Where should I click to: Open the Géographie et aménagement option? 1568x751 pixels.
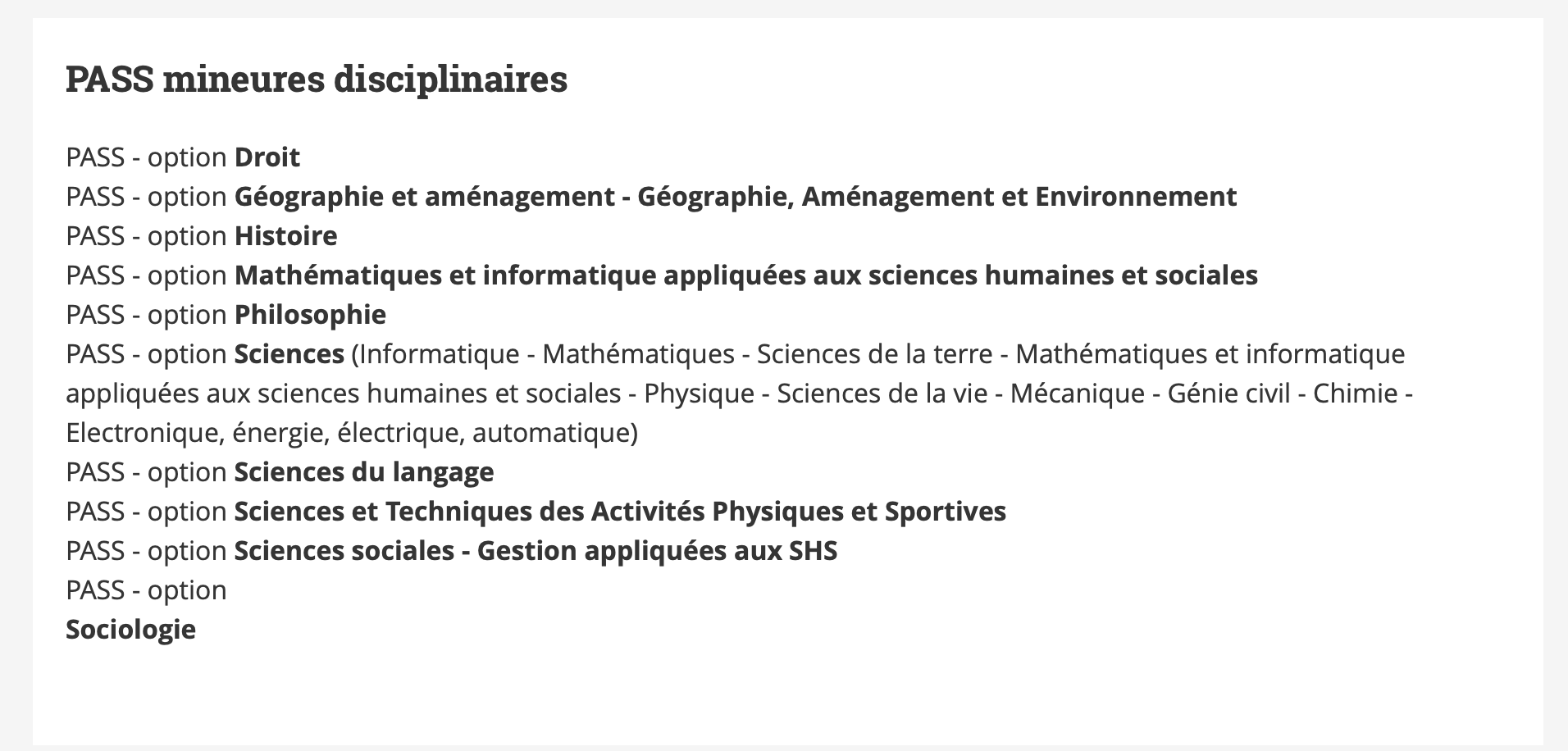pos(735,197)
